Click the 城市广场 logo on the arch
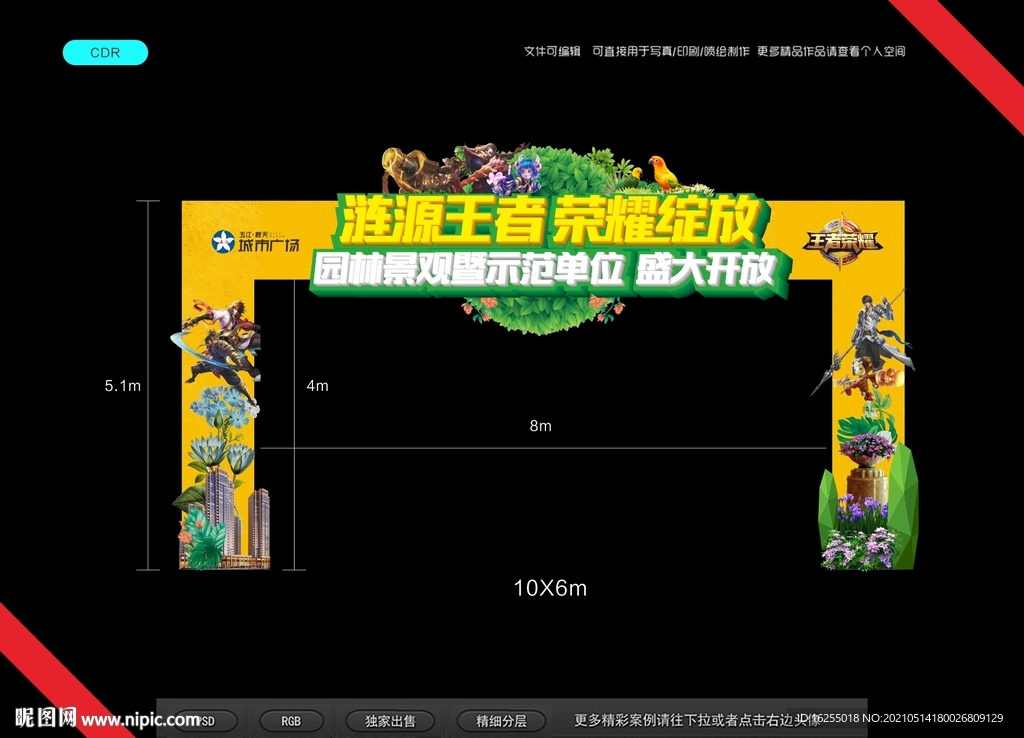The height and width of the screenshot is (738, 1024). click(256, 242)
